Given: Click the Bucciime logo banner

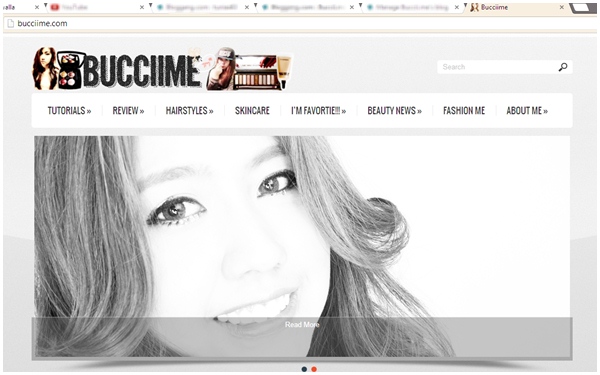Looking at the screenshot, I should (x=162, y=69).
